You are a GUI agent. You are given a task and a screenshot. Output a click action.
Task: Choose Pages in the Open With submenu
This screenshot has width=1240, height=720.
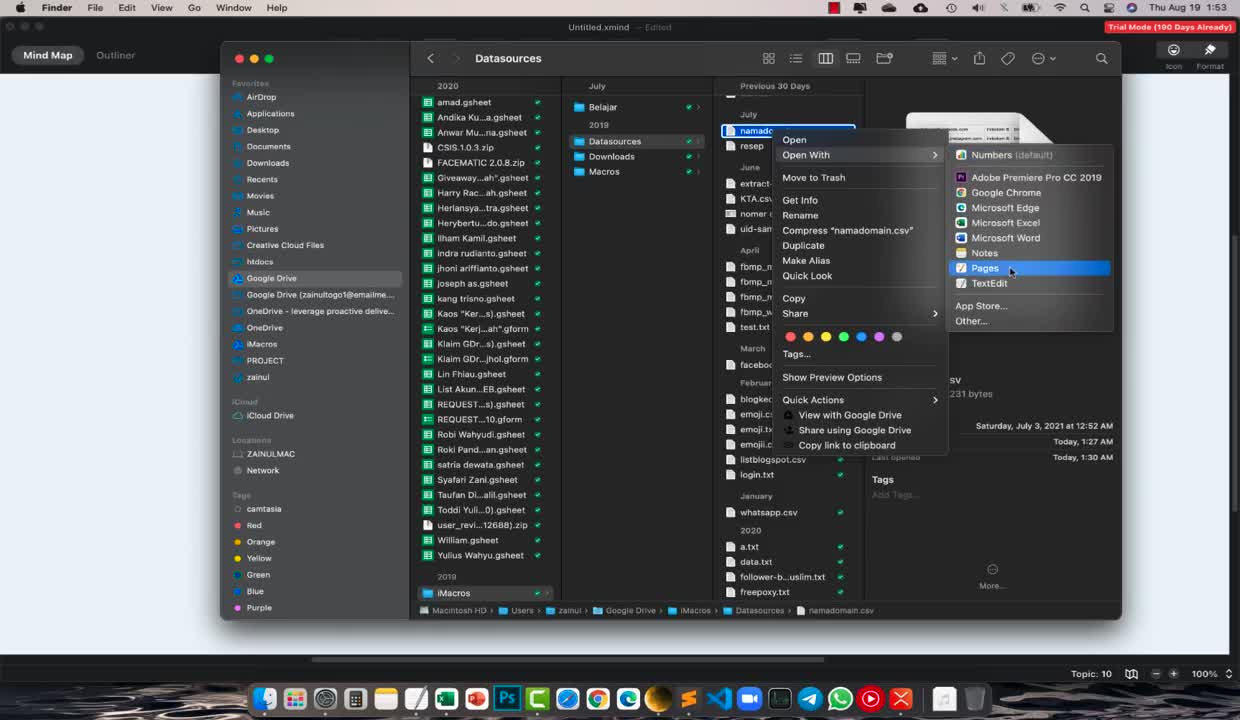1029,268
